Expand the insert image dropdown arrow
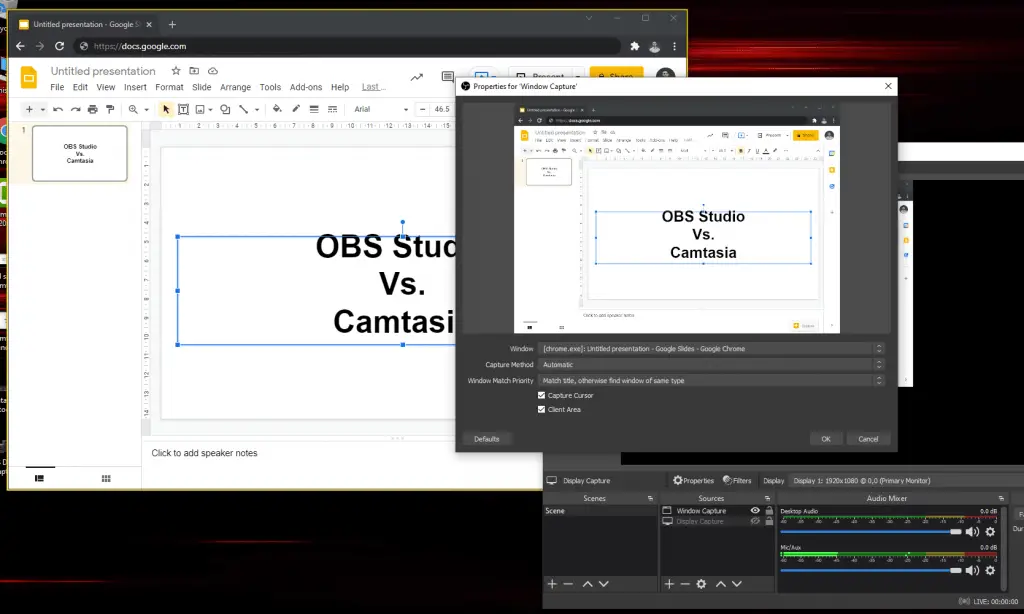This screenshot has width=1024, height=614. (210, 109)
